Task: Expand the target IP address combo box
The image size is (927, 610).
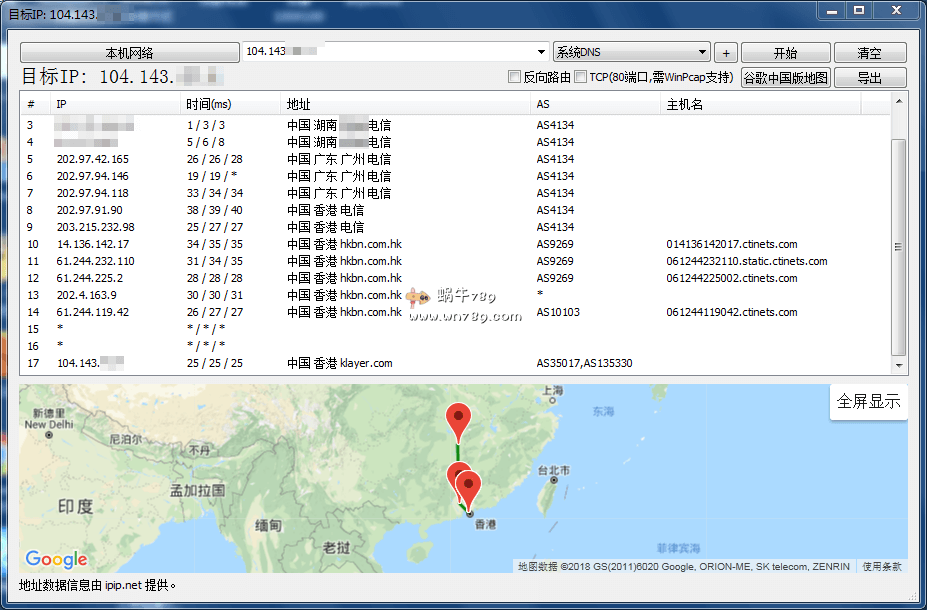Action: click(541, 53)
